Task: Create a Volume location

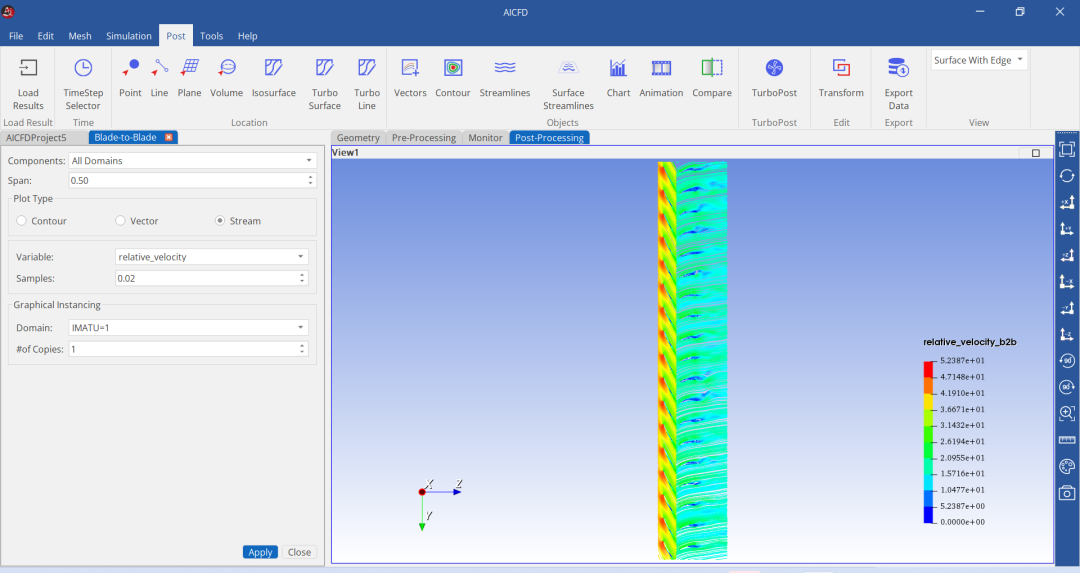Action: coord(226,78)
